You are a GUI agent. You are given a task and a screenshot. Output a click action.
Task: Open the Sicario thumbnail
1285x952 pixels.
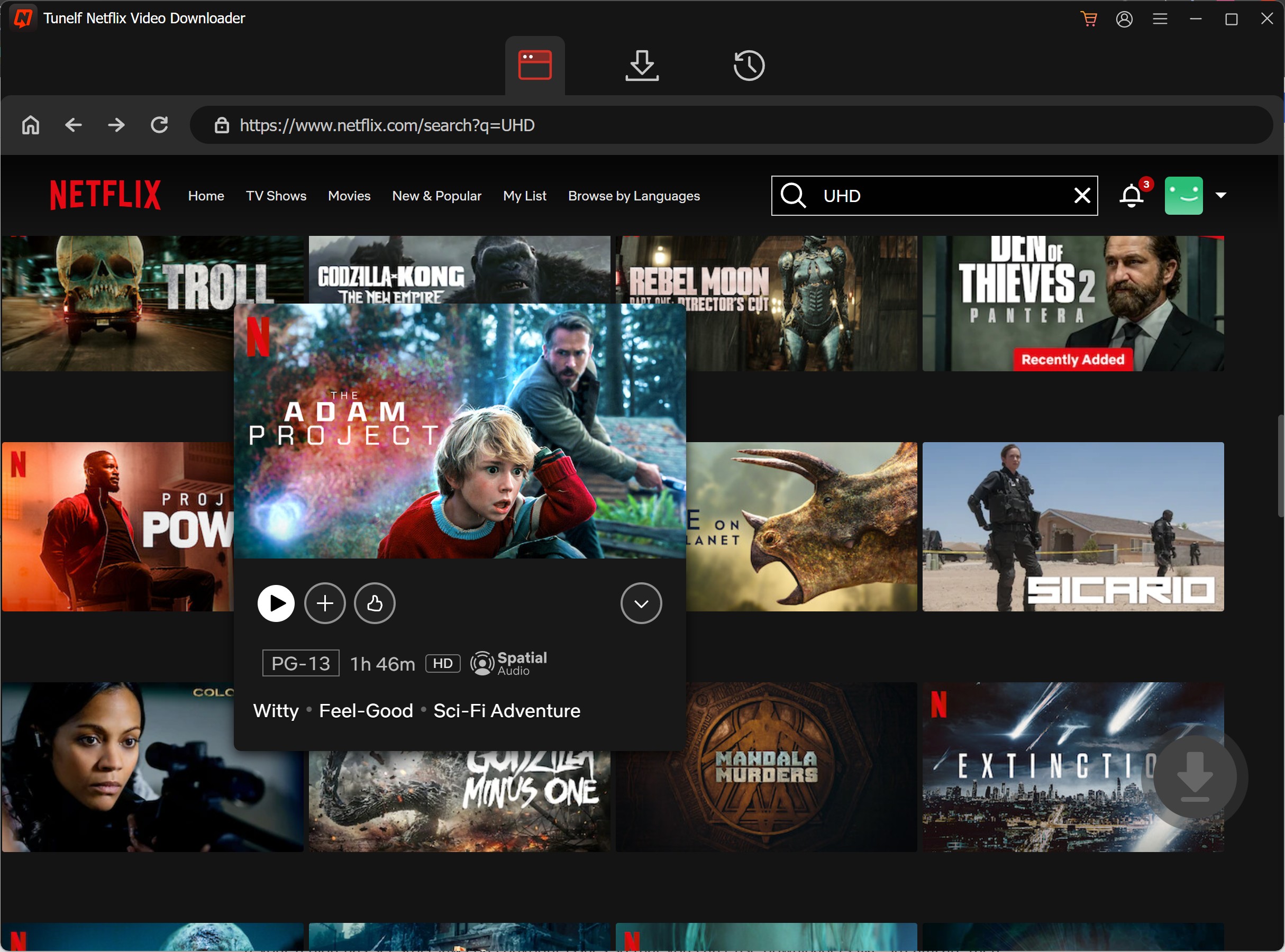click(1073, 527)
